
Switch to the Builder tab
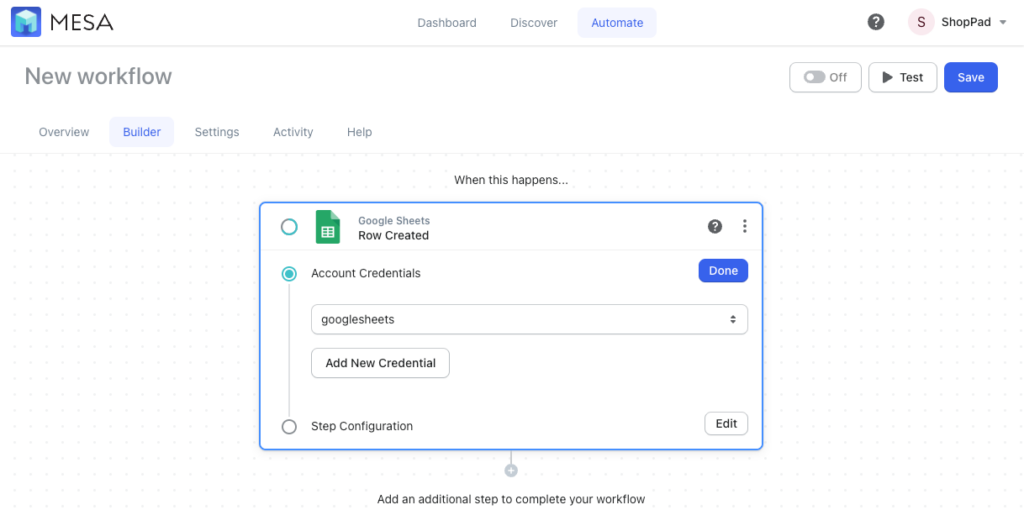pos(142,132)
